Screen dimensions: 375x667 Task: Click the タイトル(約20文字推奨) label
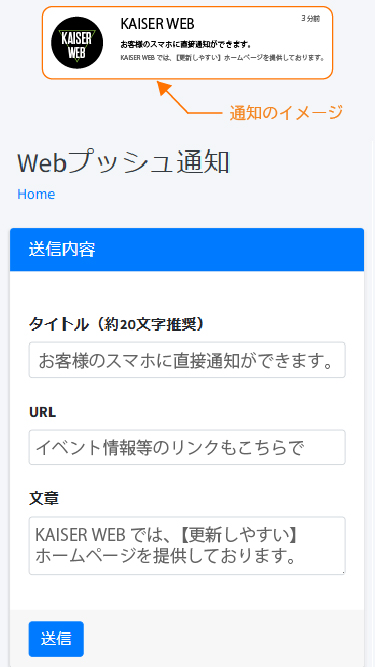[116, 325]
